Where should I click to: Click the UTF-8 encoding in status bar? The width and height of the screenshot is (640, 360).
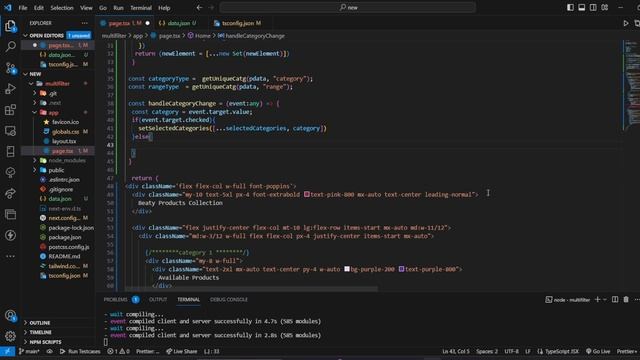tap(511, 351)
